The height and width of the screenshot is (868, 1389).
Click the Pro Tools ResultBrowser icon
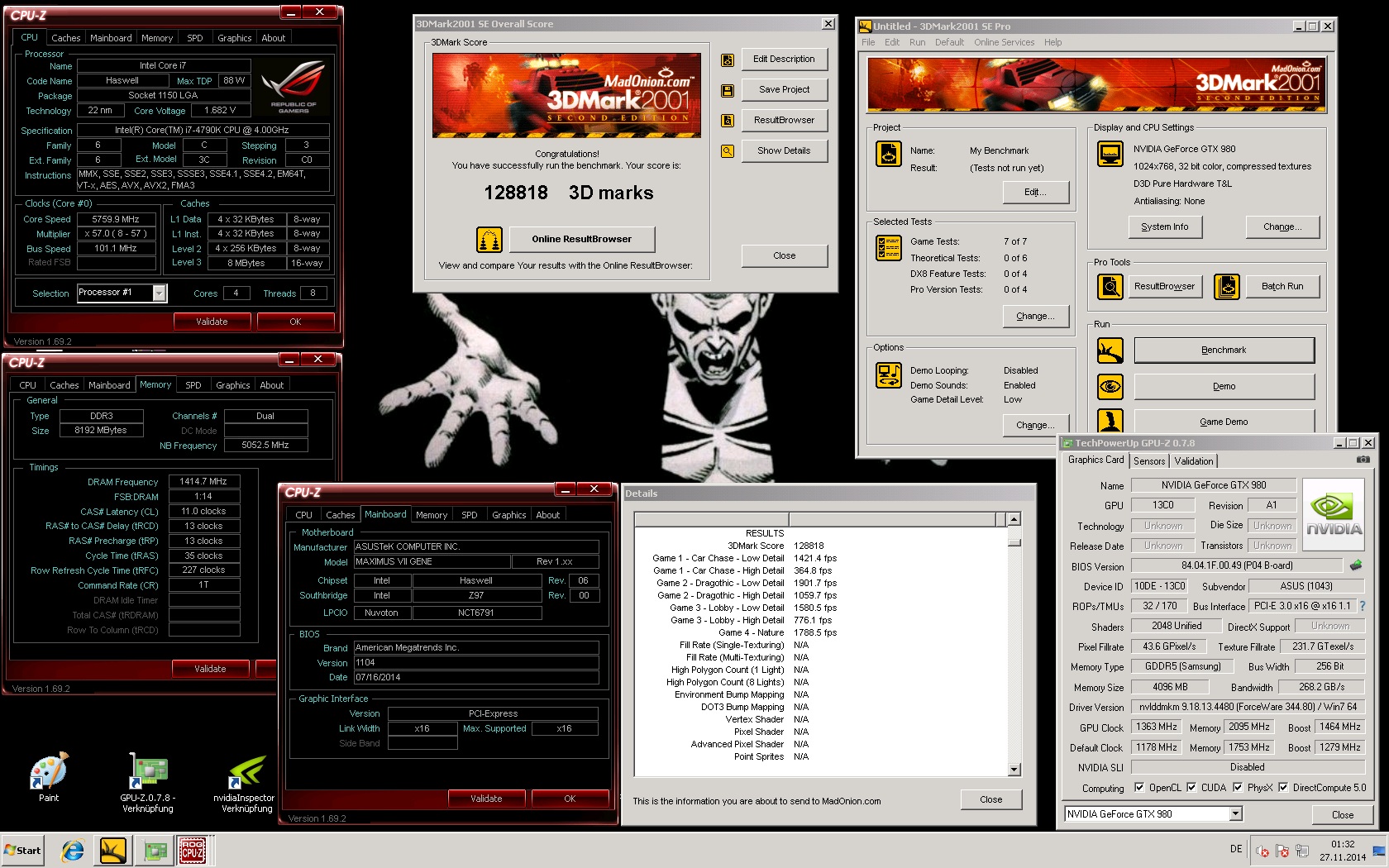click(x=1110, y=287)
